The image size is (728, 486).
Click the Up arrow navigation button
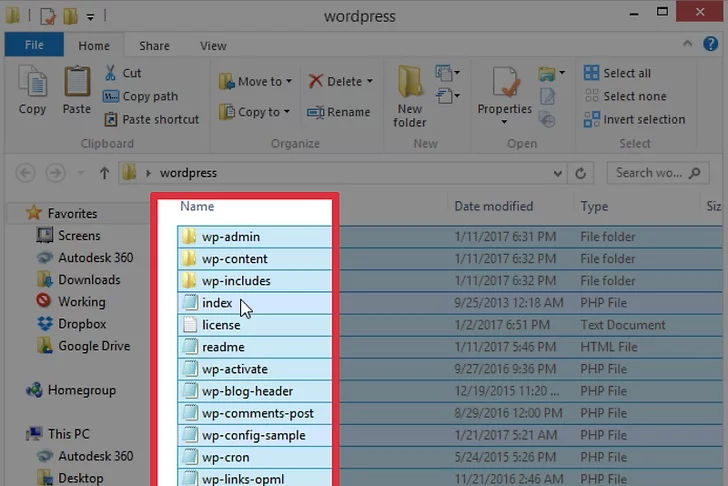coord(104,173)
